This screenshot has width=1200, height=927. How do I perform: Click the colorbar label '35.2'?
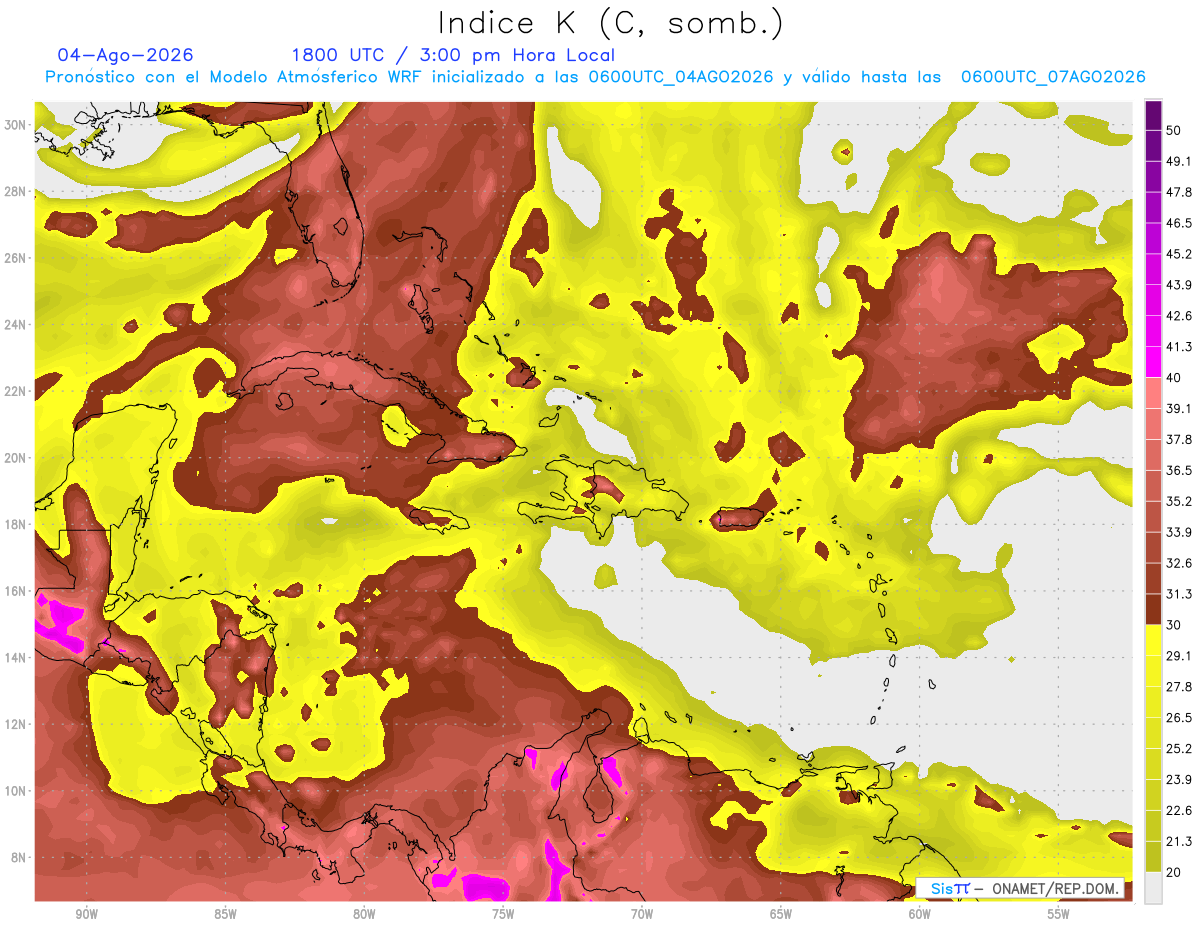(1179, 501)
